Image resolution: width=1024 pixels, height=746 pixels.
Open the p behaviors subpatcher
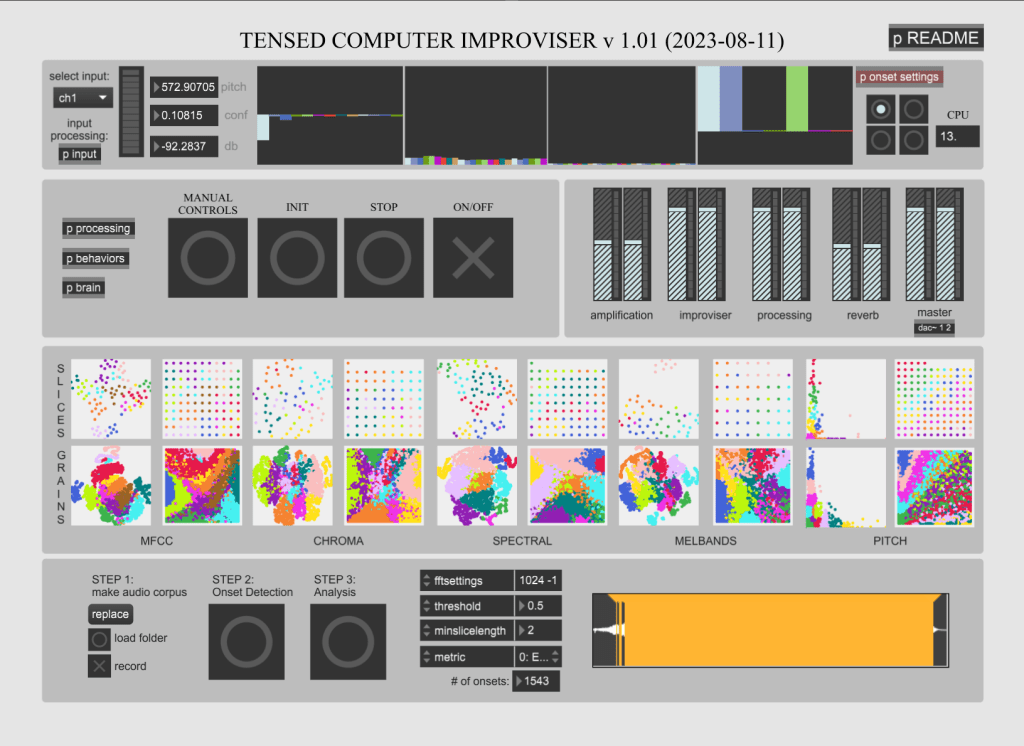point(95,259)
